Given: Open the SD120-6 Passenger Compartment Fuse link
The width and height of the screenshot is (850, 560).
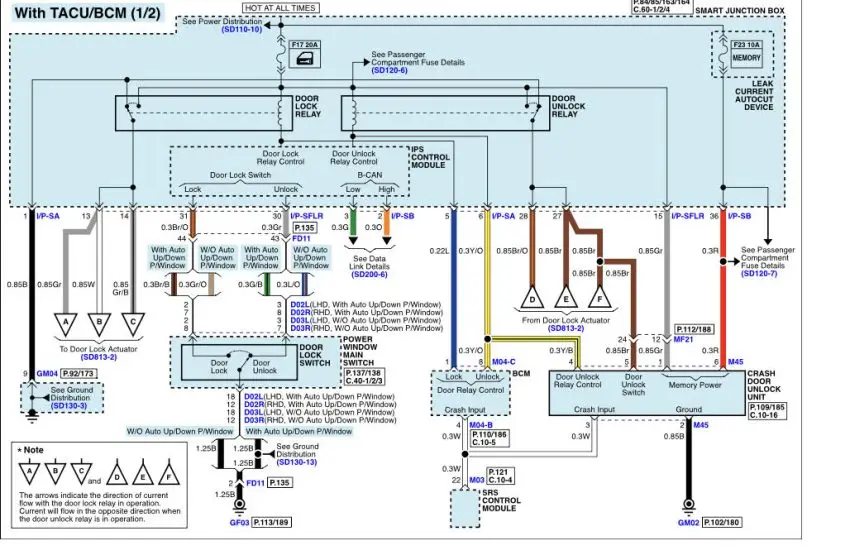Looking at the screenshot, I should (389, 71).
